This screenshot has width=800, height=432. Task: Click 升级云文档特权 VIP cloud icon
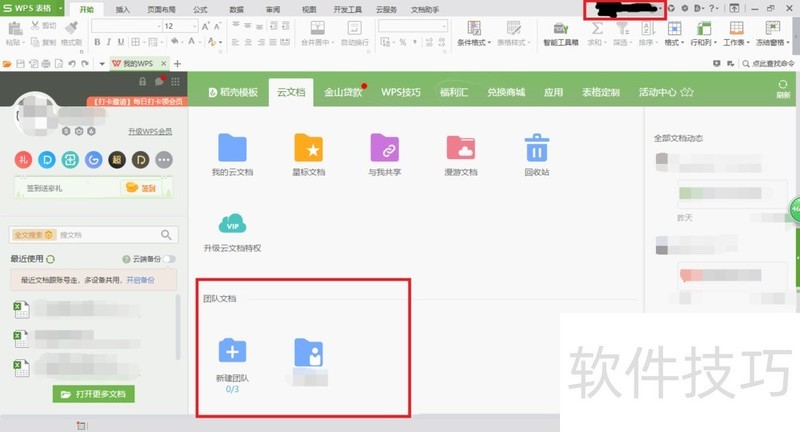click(232, 224)
